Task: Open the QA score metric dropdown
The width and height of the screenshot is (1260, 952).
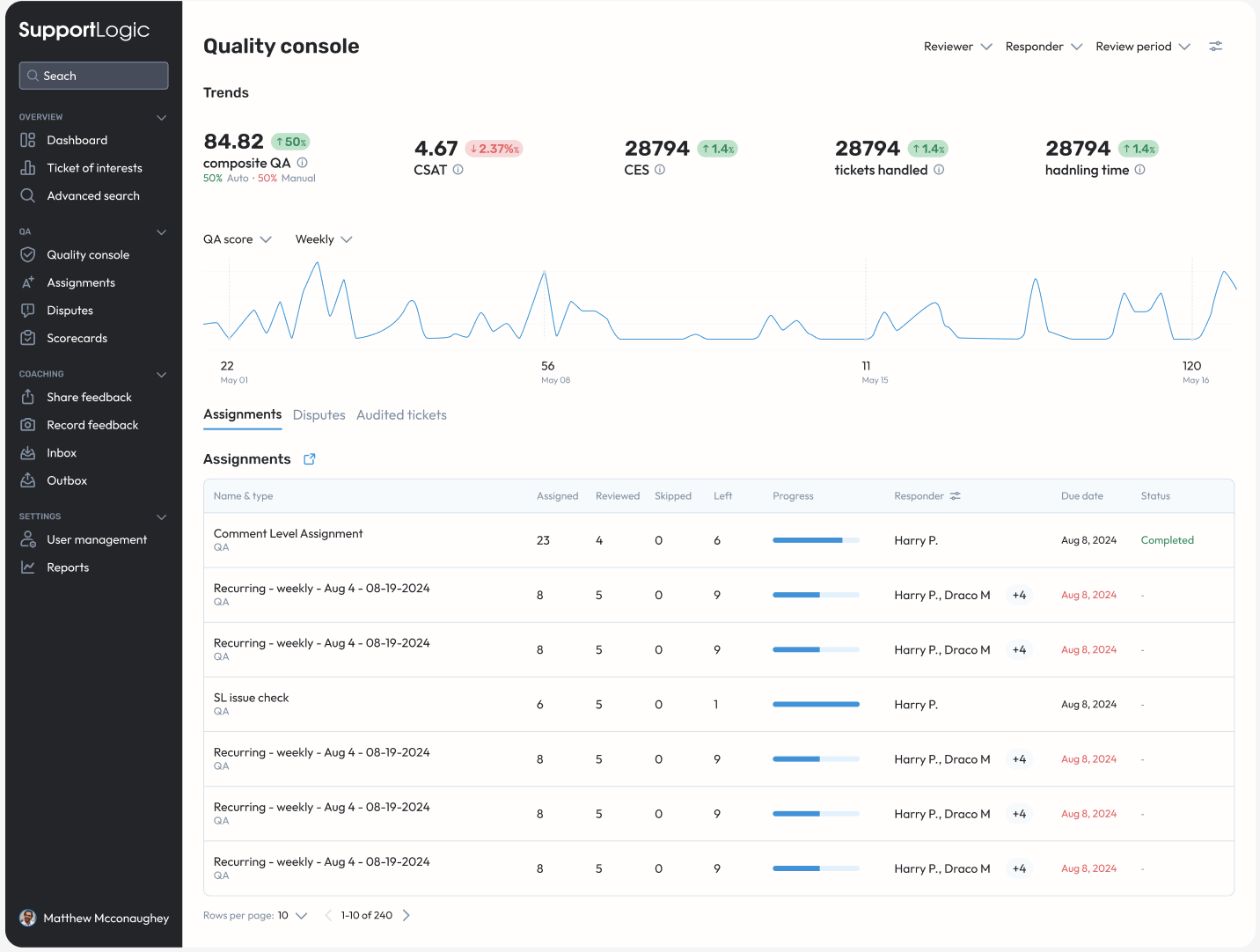Action: (238, 239)
